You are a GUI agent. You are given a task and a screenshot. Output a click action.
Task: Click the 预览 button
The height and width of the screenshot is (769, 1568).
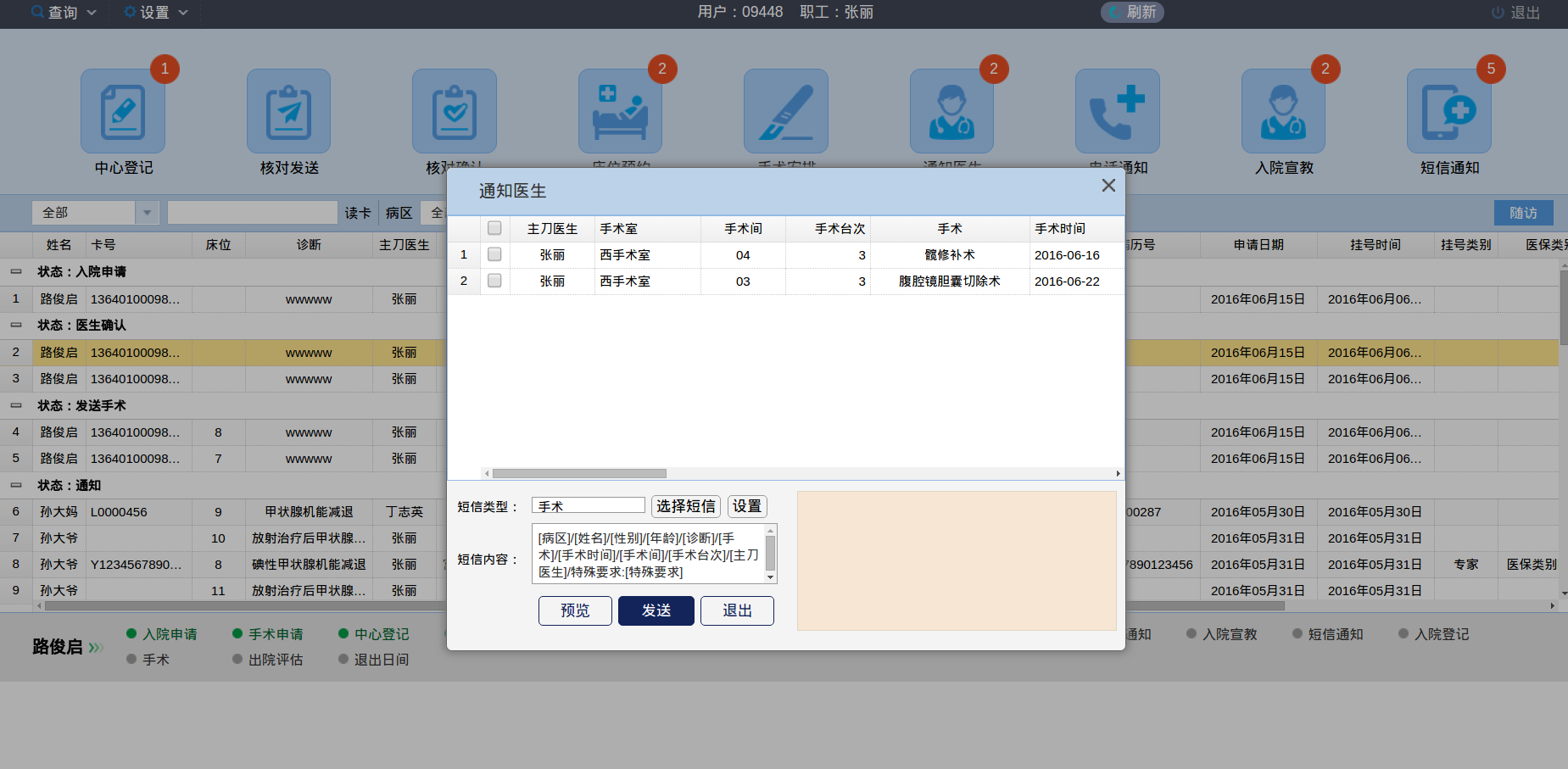click(575, 610)
